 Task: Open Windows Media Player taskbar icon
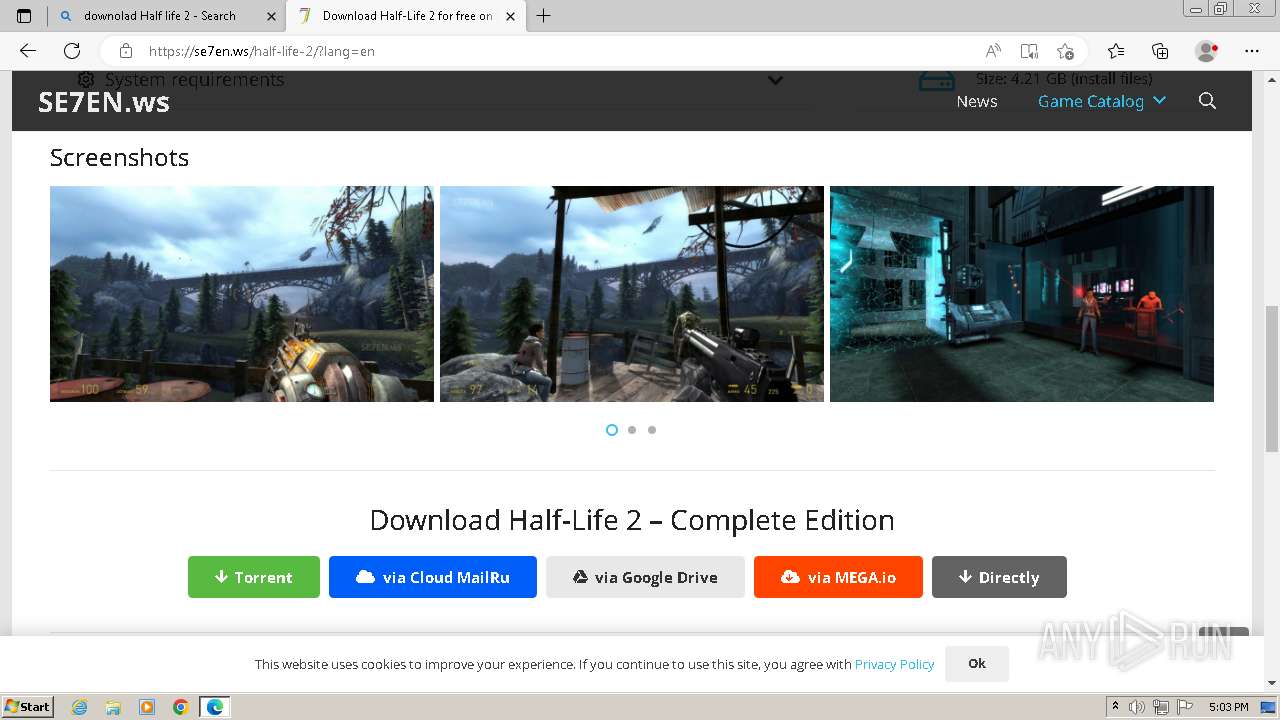147,707
